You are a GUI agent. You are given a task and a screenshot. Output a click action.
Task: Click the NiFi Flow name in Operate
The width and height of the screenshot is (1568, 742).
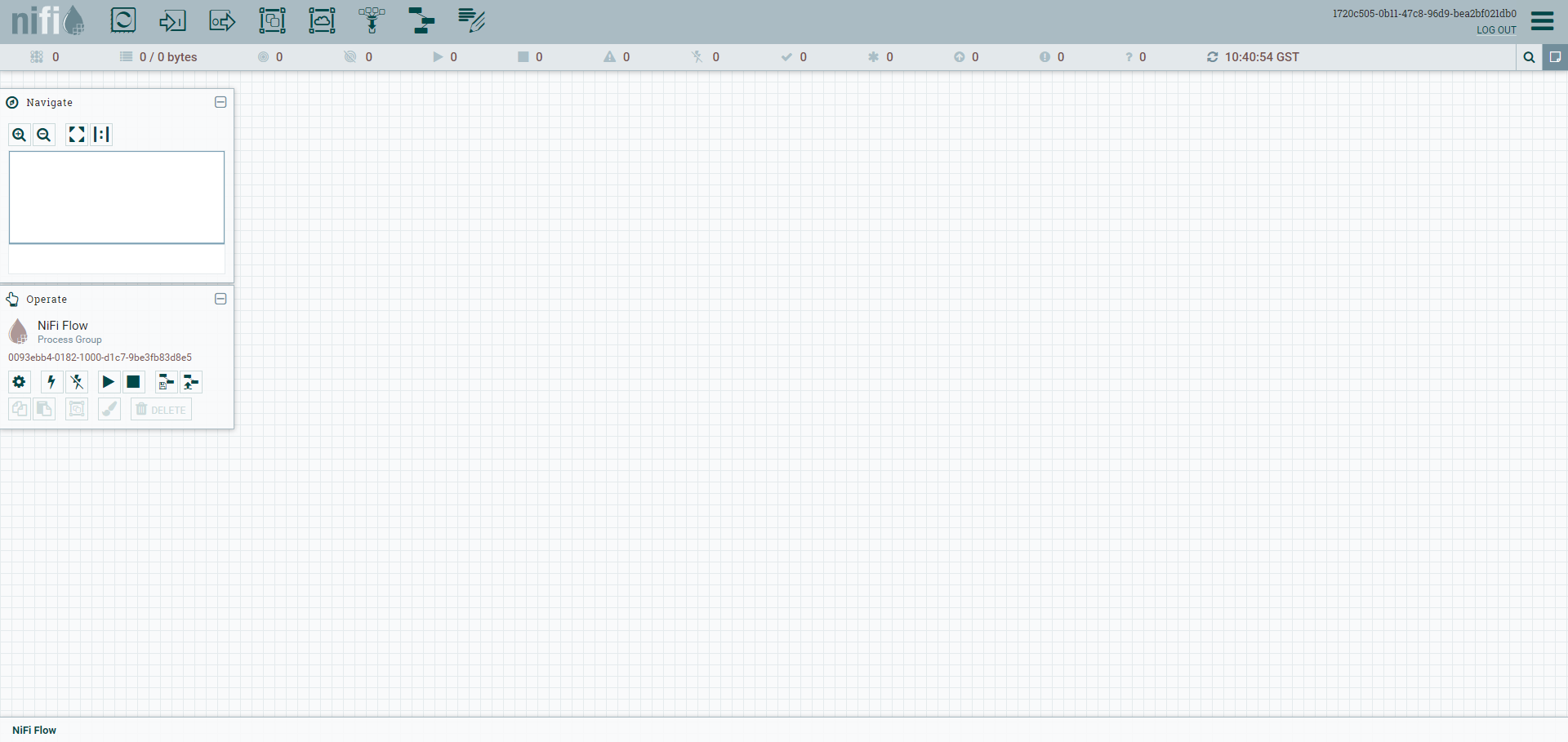coord(63,326)
